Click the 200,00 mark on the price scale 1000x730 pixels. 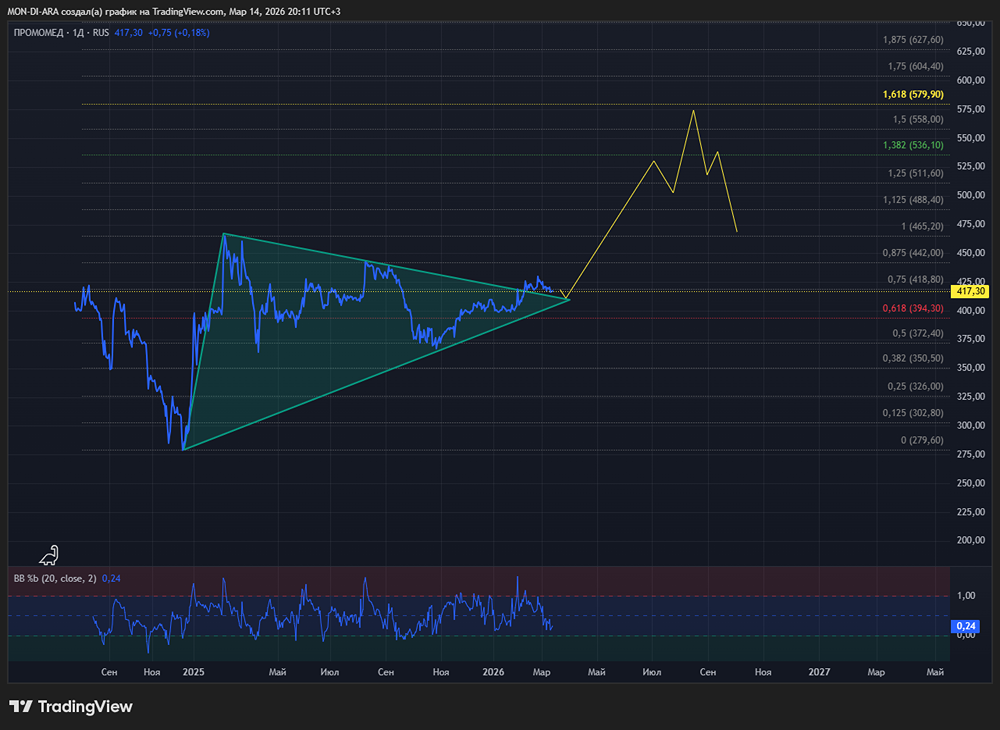(971, 540)
